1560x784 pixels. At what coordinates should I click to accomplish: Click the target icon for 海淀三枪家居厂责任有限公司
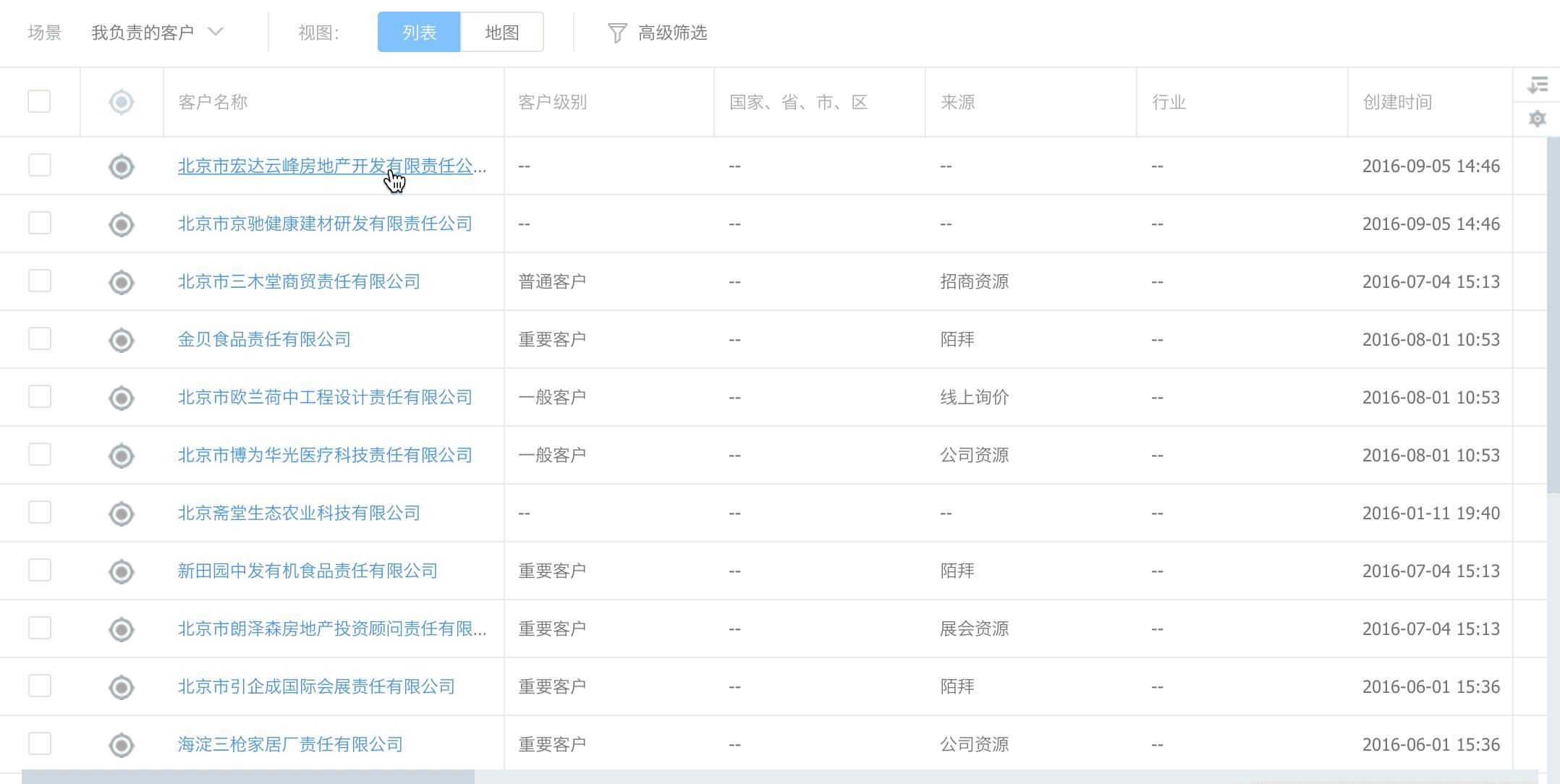tap(122, 745)
